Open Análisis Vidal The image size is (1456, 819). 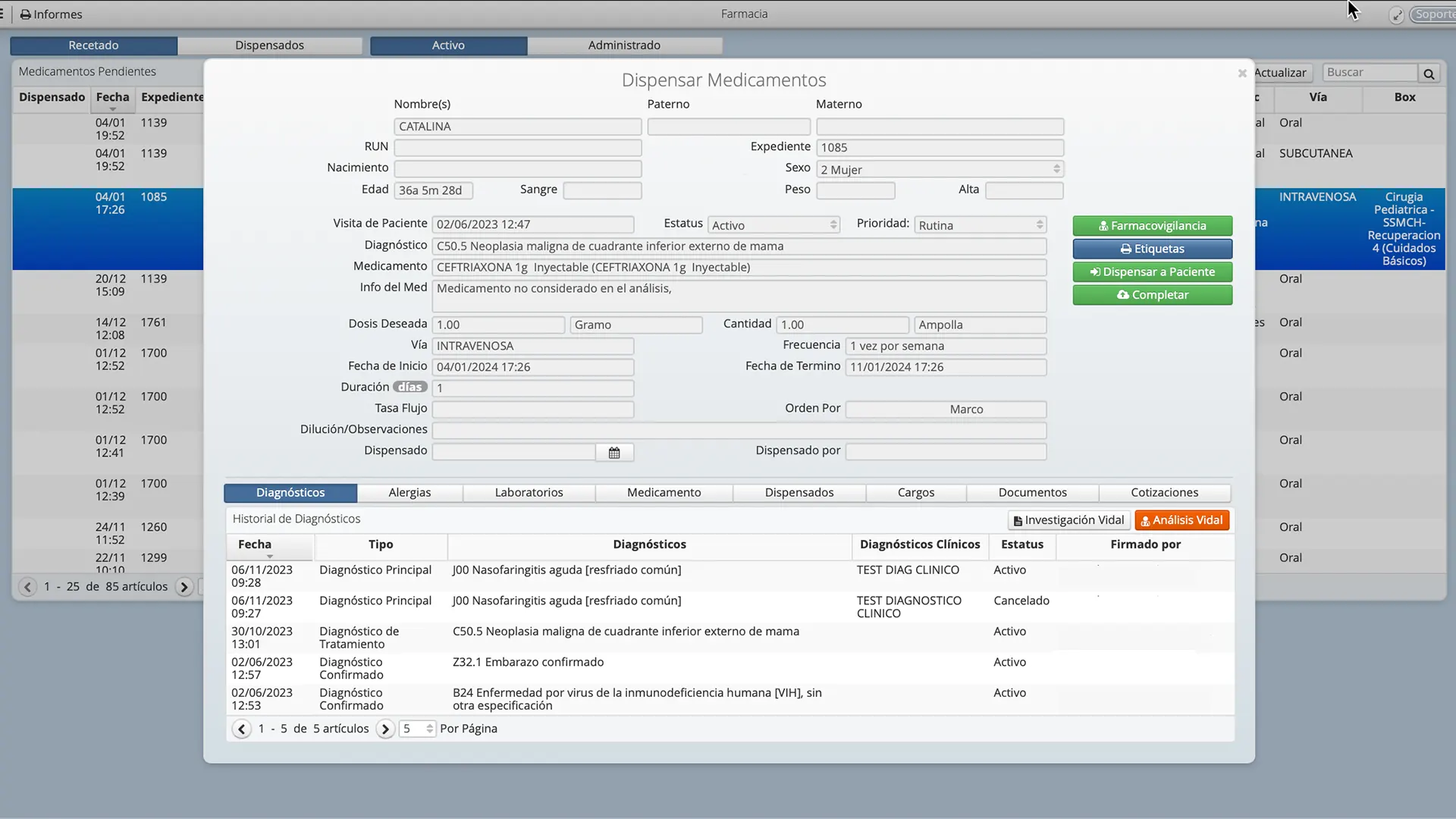click(x=1181, y=520)
